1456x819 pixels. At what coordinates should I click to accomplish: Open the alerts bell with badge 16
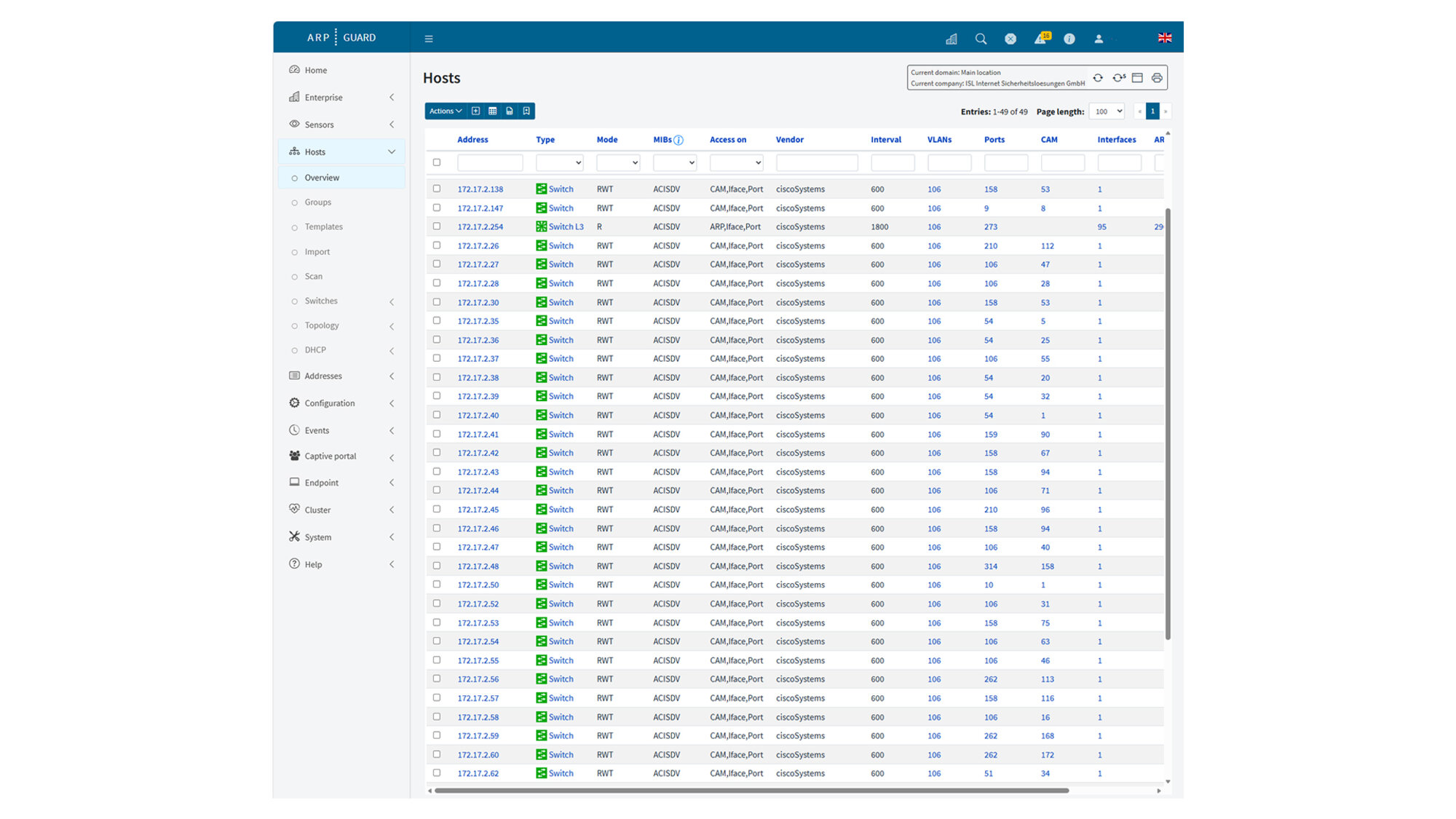pos(1040,39)
